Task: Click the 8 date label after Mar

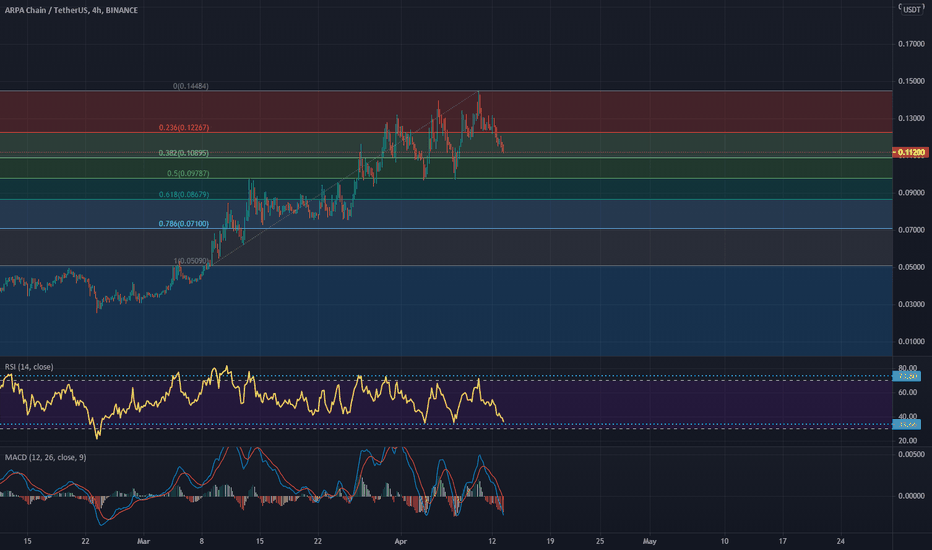Action: pyautogui.click(x=201, y=541)
